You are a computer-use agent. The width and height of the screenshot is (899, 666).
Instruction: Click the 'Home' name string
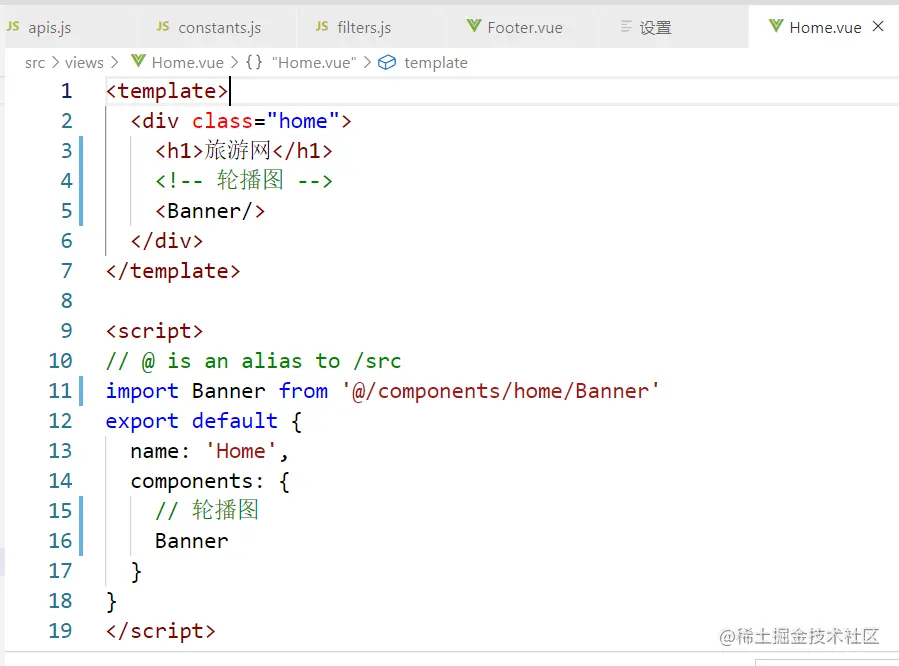click(241, 451)
